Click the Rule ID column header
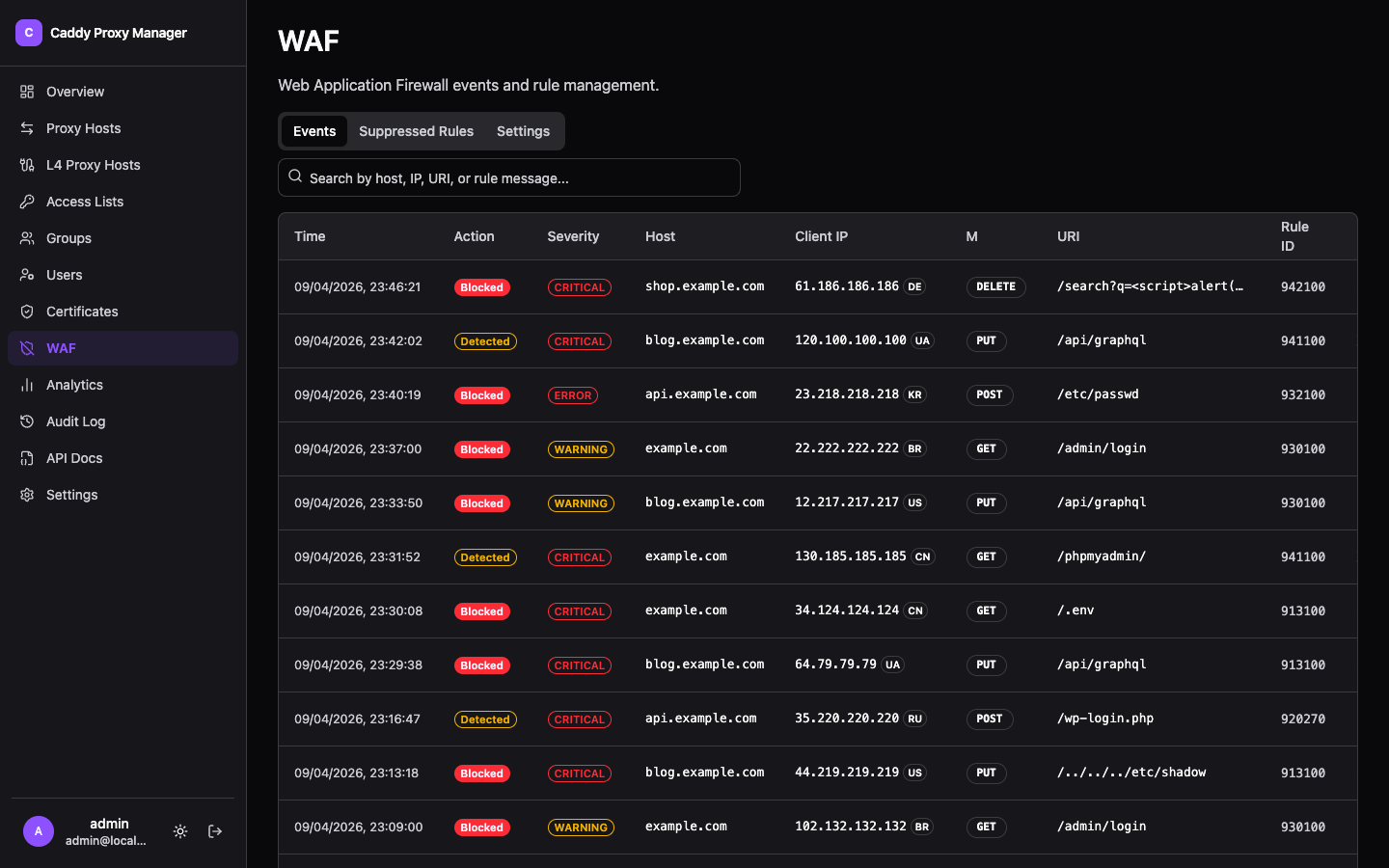The image size is (1389, 868). (1294, 236)
